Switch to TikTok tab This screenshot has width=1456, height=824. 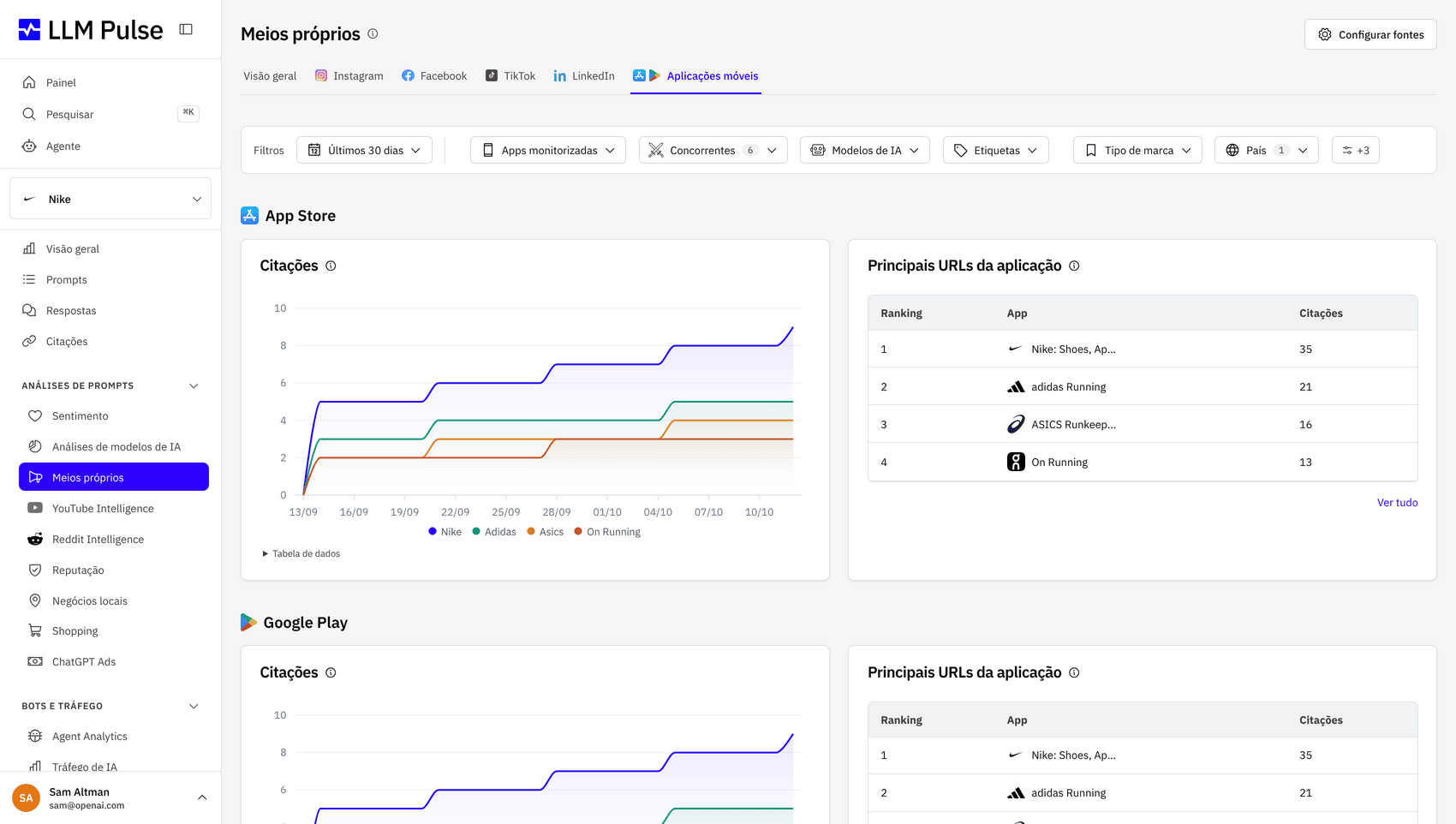(510, 75)
